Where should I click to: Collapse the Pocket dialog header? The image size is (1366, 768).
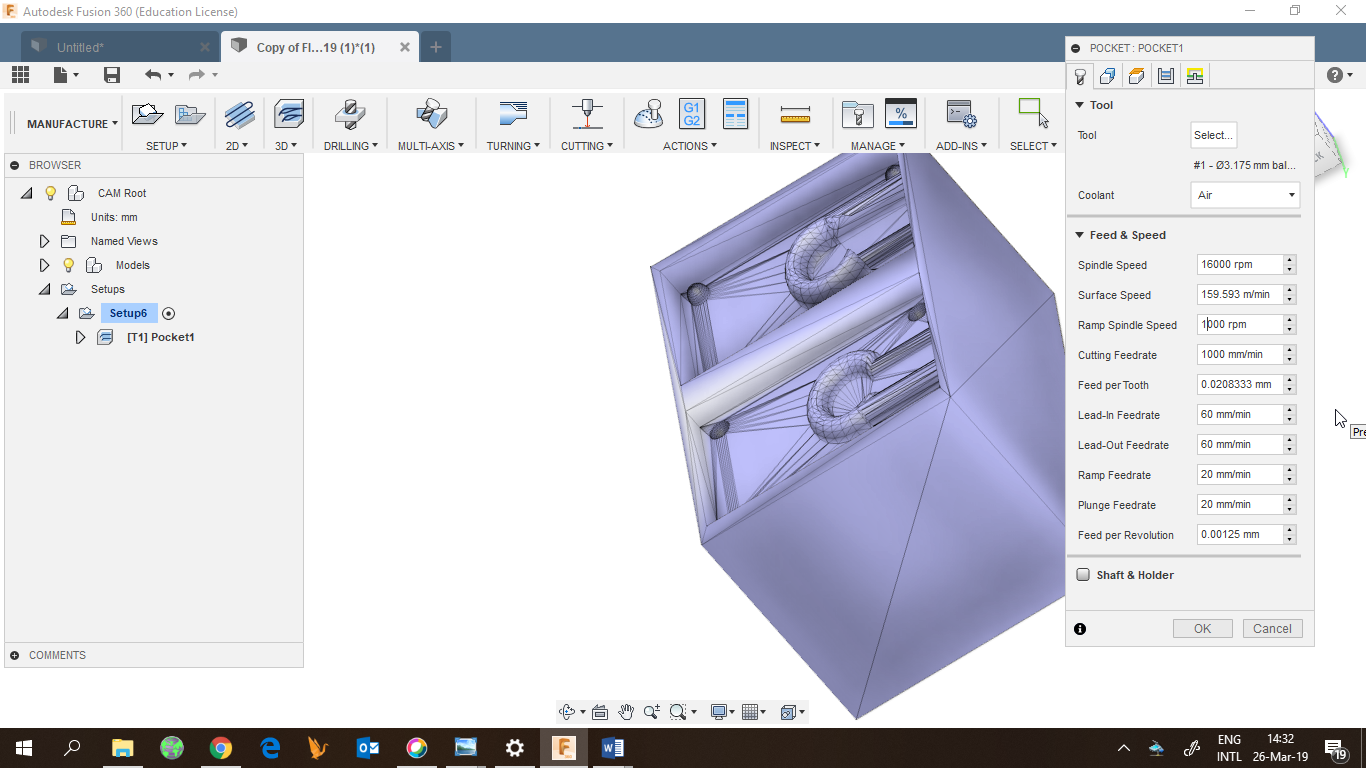1075,48
